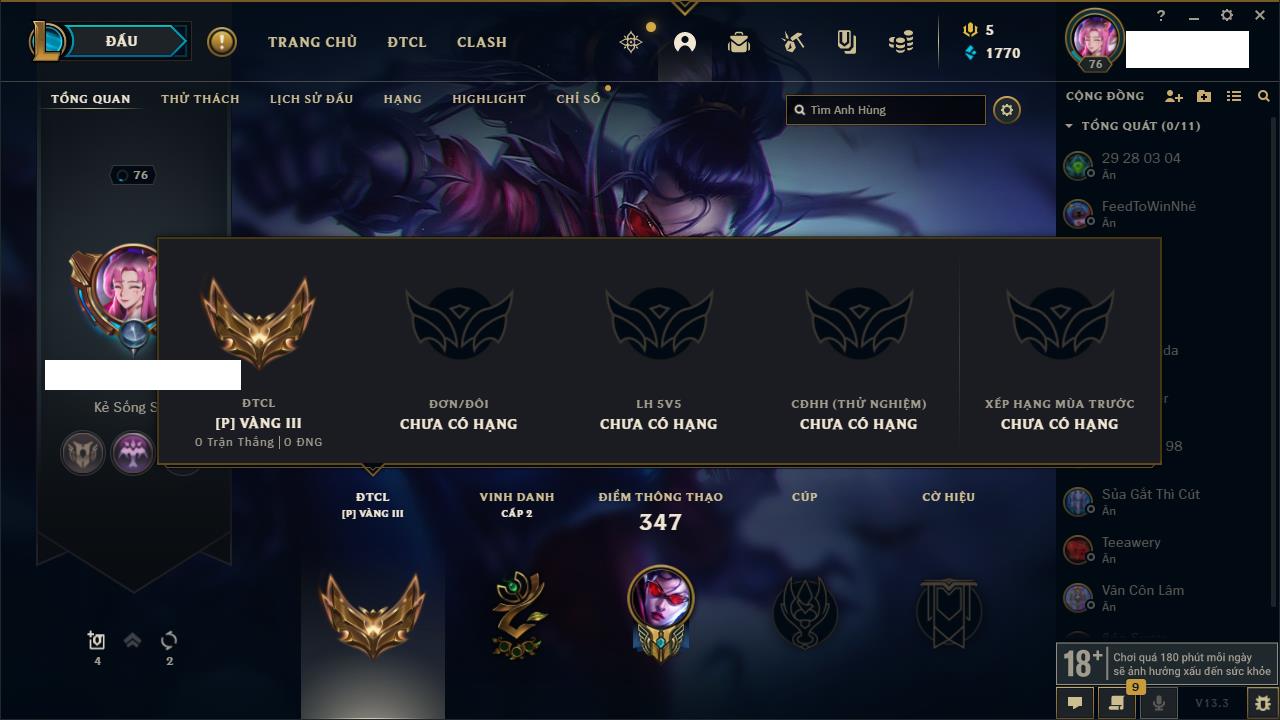Open the friend list view options icon

click(x=1234, y=96)
